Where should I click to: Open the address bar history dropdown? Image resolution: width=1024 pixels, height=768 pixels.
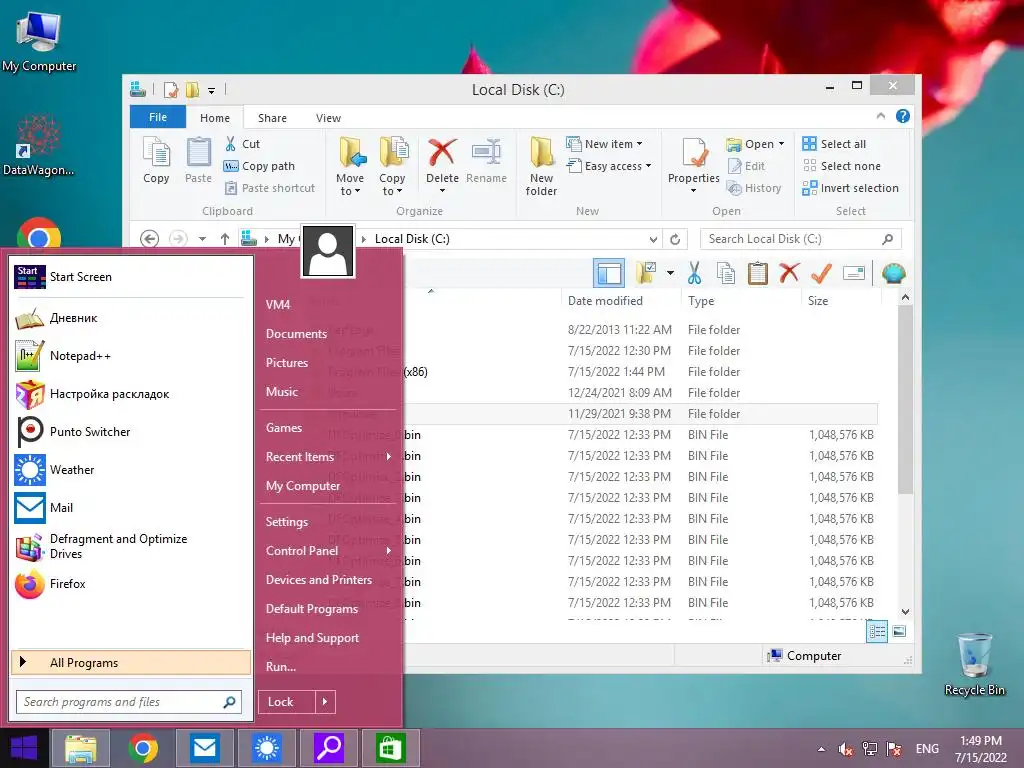(x=653, y=239)
